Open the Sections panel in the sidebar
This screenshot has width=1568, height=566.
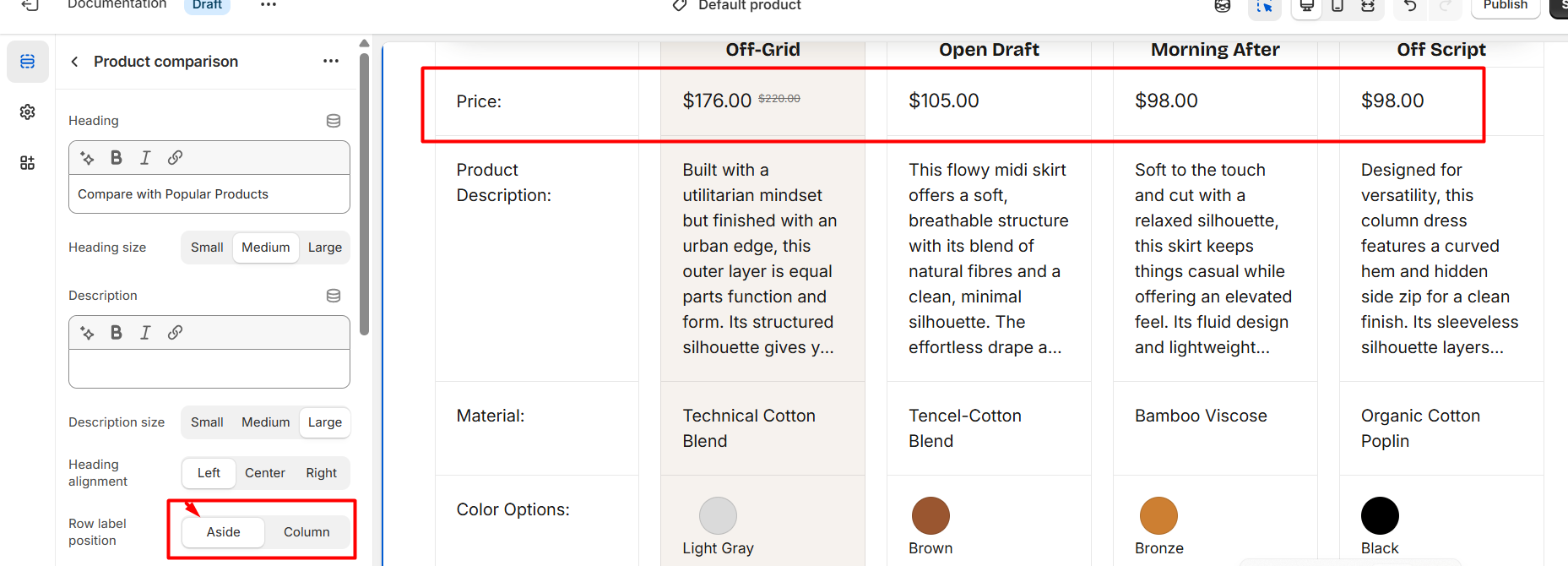[27, 62]
